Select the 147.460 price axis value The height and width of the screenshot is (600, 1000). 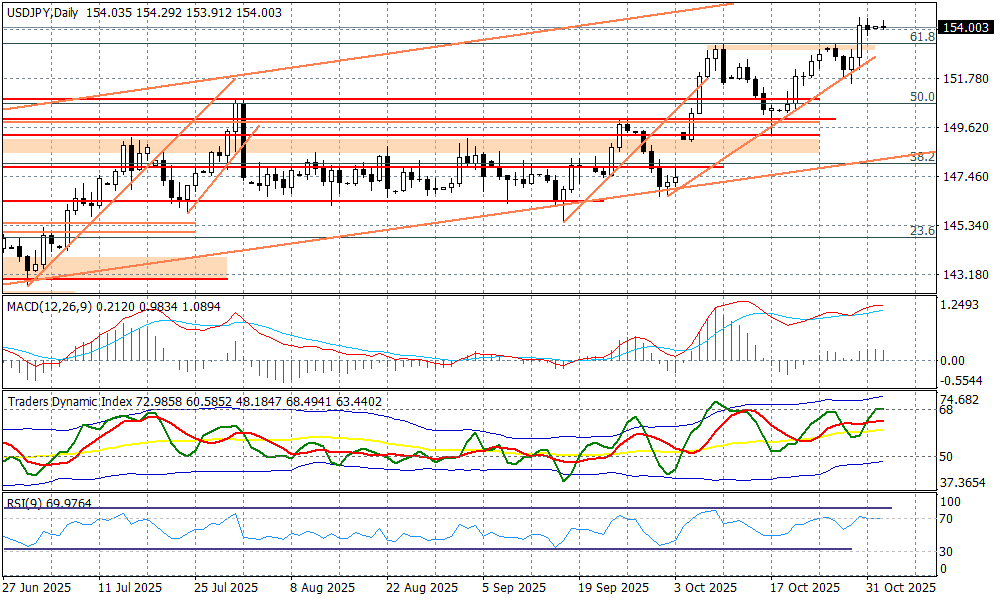pyautogui.click(x=964, y=177)
